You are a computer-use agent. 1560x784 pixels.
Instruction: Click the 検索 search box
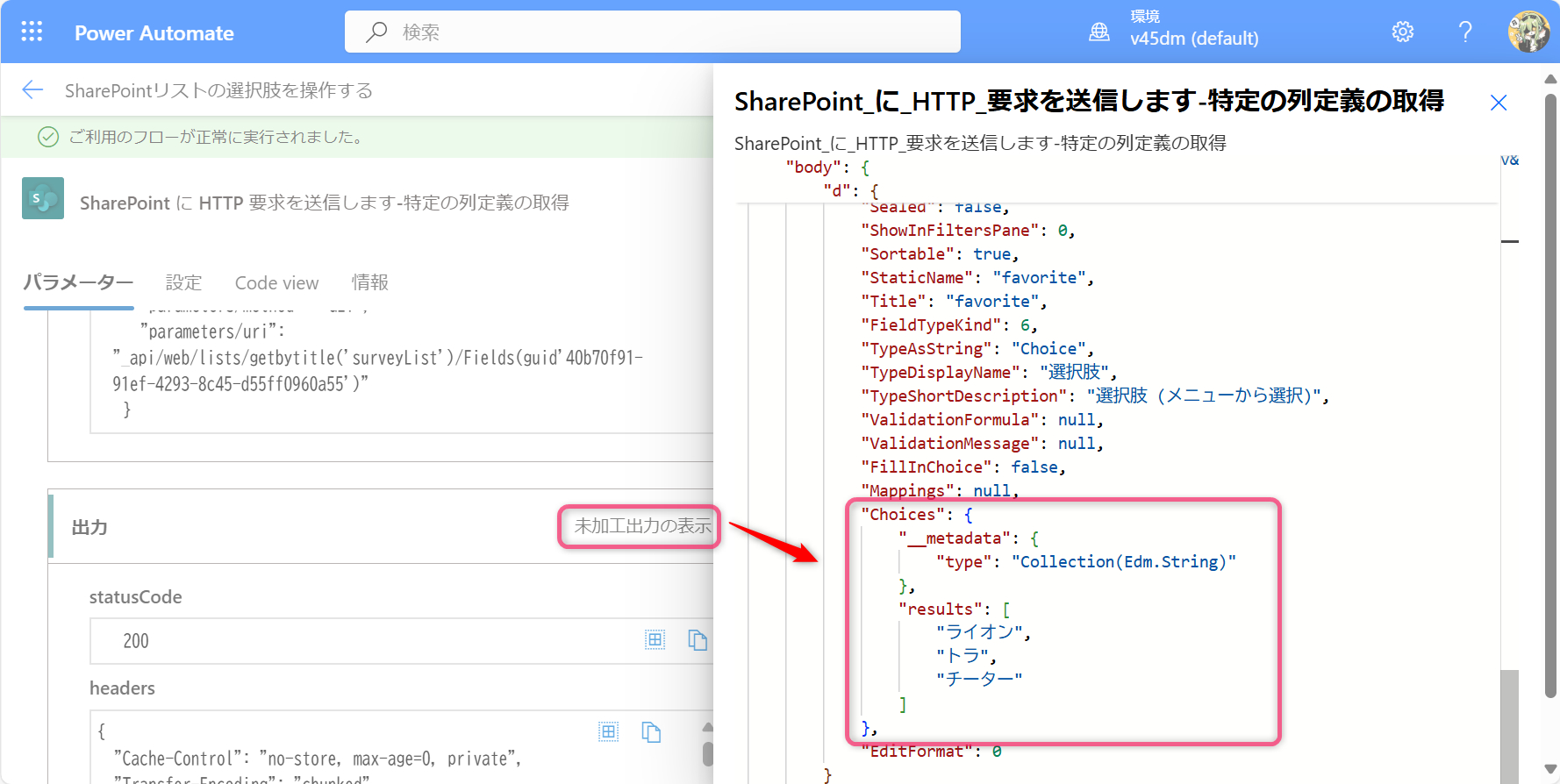(653, 32)
